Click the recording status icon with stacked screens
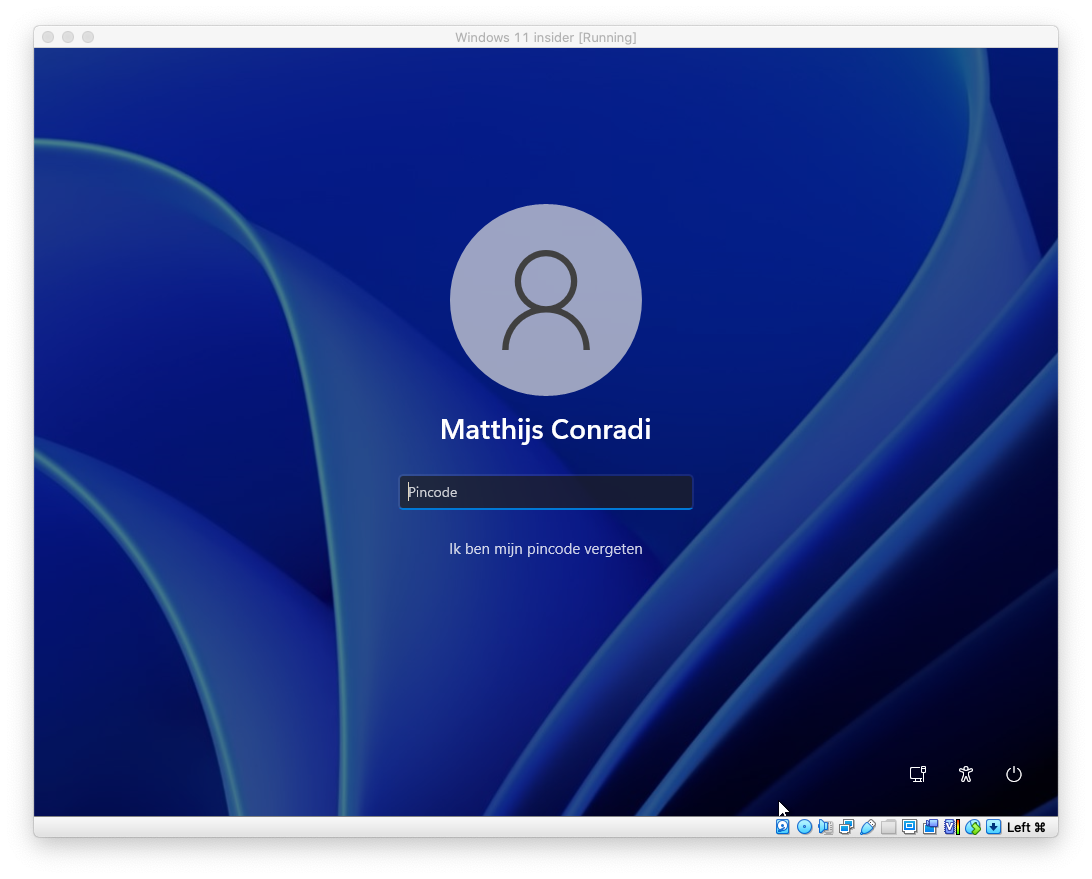Screen dimensions: 1092x879 pyautogui.click(x=930, y=827)
